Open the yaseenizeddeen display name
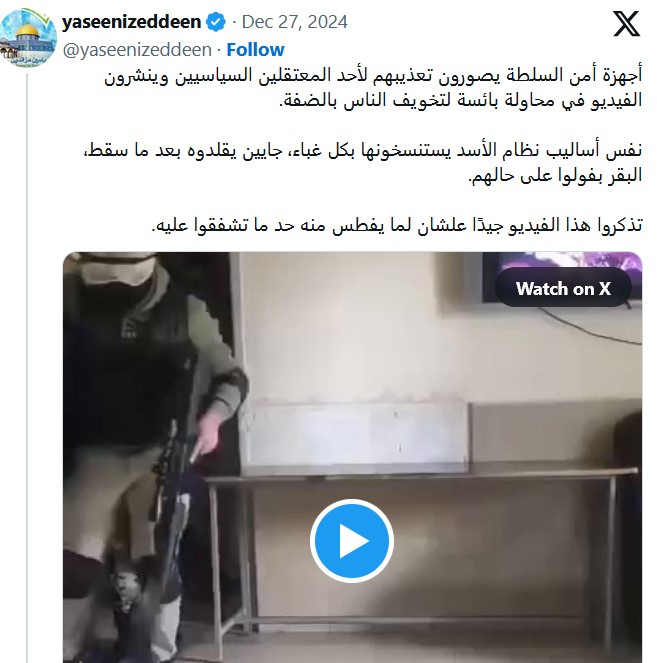 [x=131, y=22]
